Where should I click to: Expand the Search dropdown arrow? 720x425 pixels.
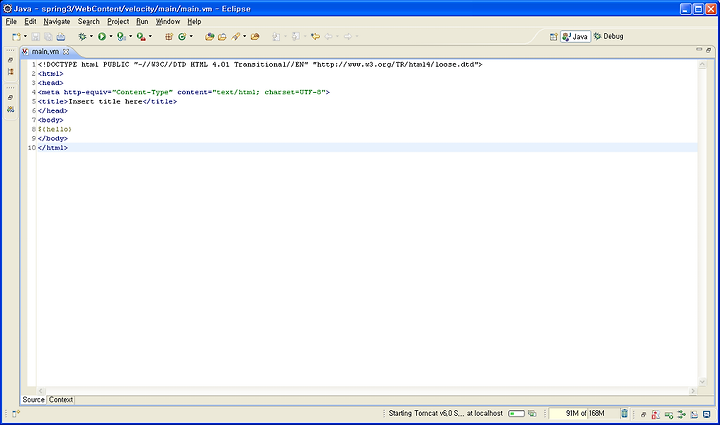[244, 37]
